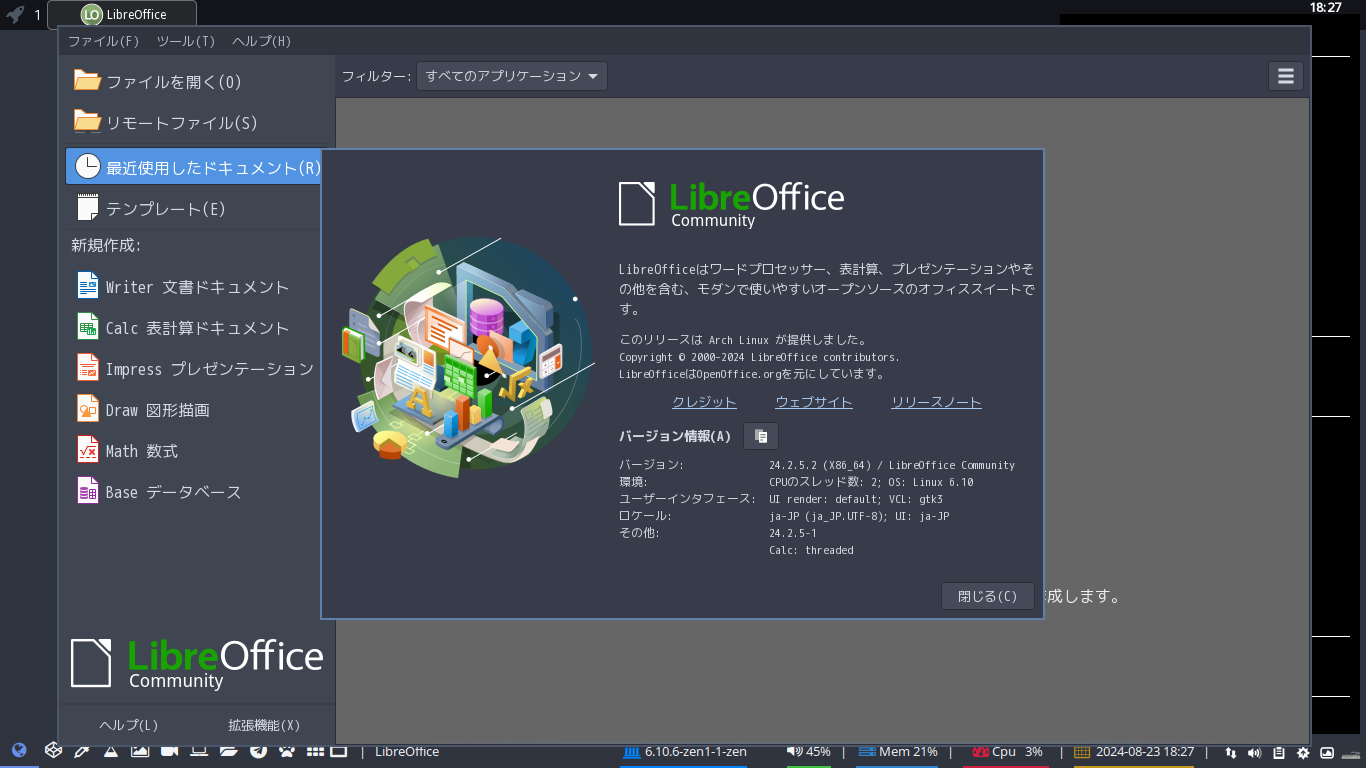Viewport: 1366px width, 768px height.
Task: Mute the speaker in the system tray
Action: (x=1253, y=753)
